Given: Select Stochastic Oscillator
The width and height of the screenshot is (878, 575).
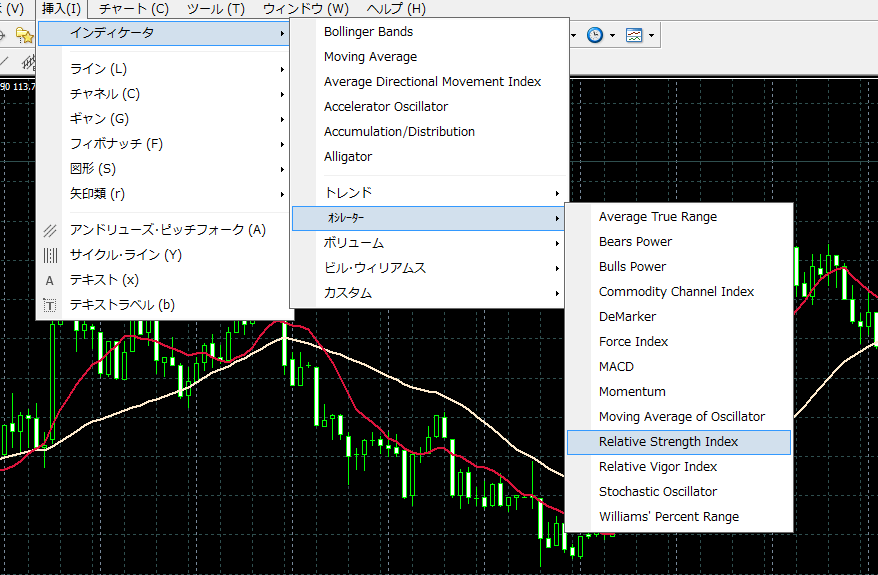Looking at the screenshot, I should tap(679, 492).
